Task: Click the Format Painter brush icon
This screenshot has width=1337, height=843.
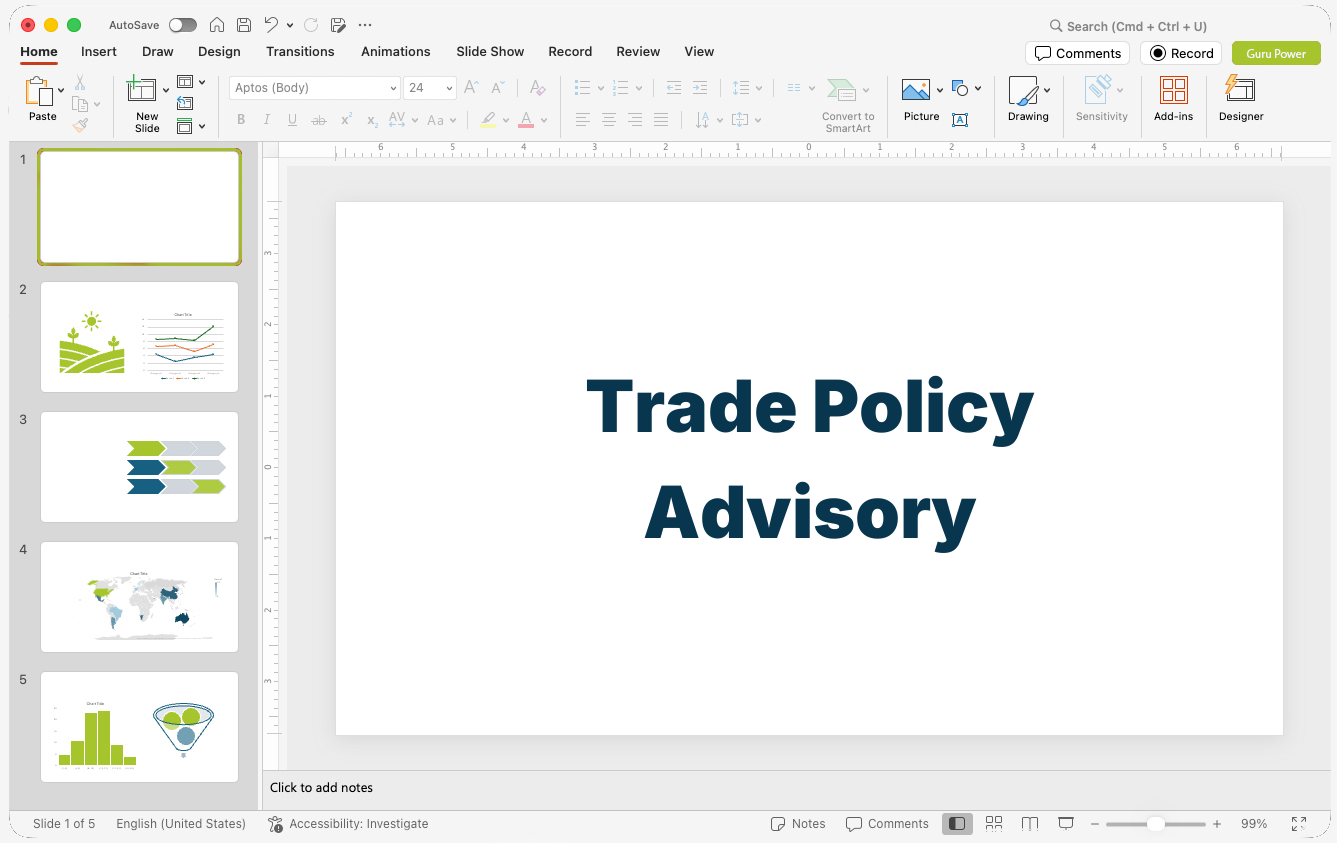Action: 80,125
